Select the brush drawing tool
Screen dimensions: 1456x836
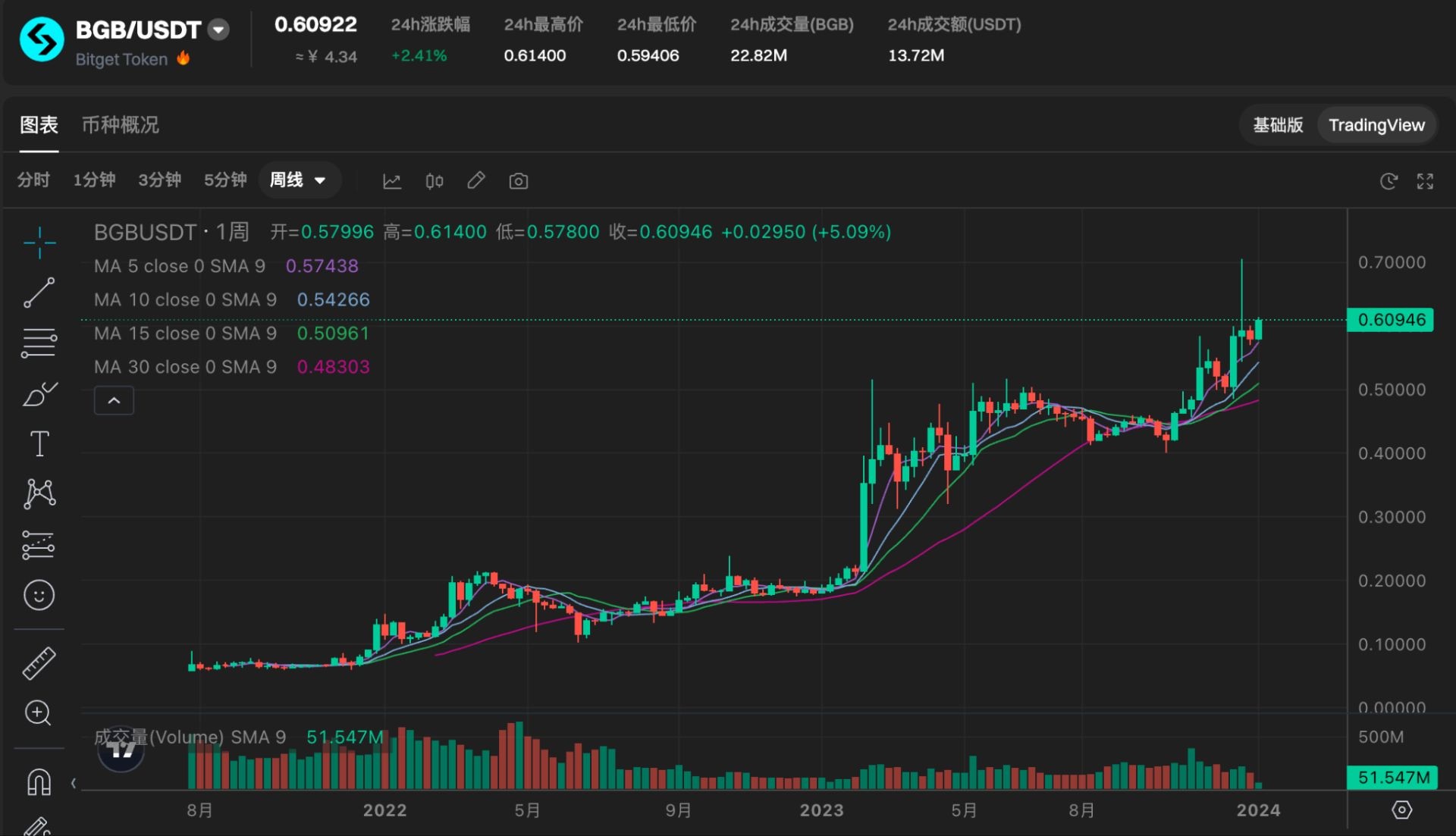click(x=39, y=394)
